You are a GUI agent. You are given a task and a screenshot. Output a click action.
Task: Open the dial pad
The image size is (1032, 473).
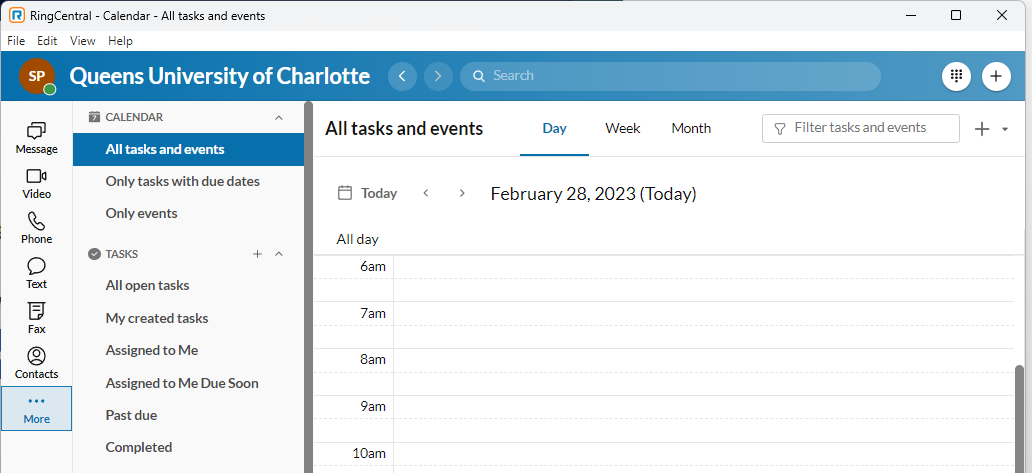pos(956,76)
